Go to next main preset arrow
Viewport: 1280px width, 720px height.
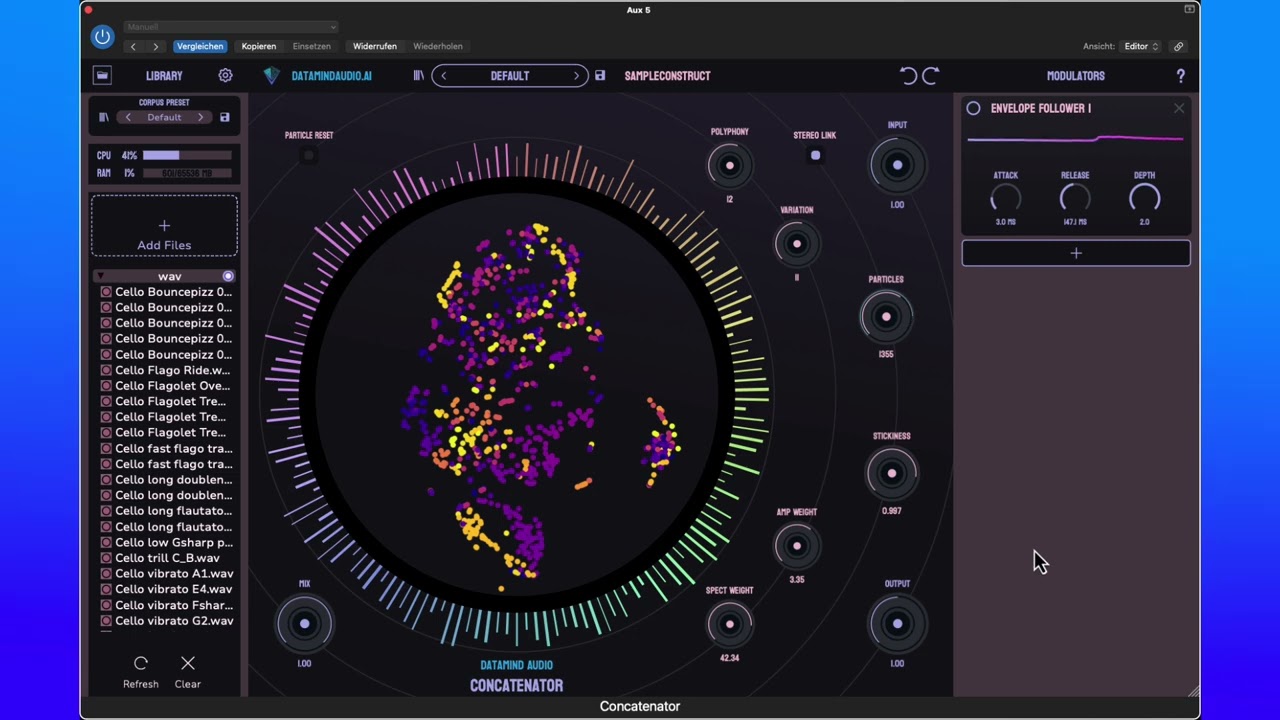pyautogui.click(x=576, y=75)
